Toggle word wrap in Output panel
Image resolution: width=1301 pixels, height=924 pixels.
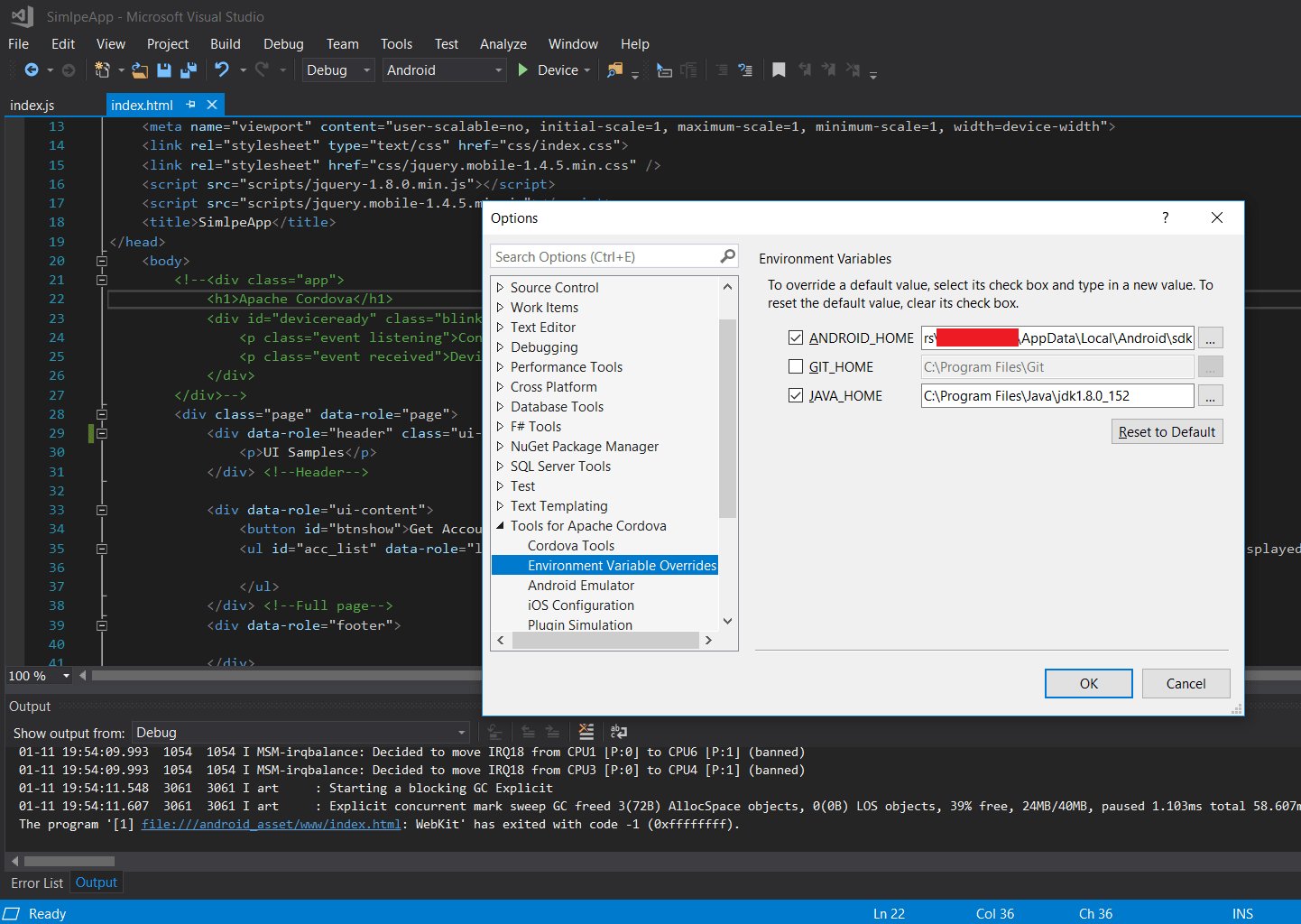(x=619, y=732)
